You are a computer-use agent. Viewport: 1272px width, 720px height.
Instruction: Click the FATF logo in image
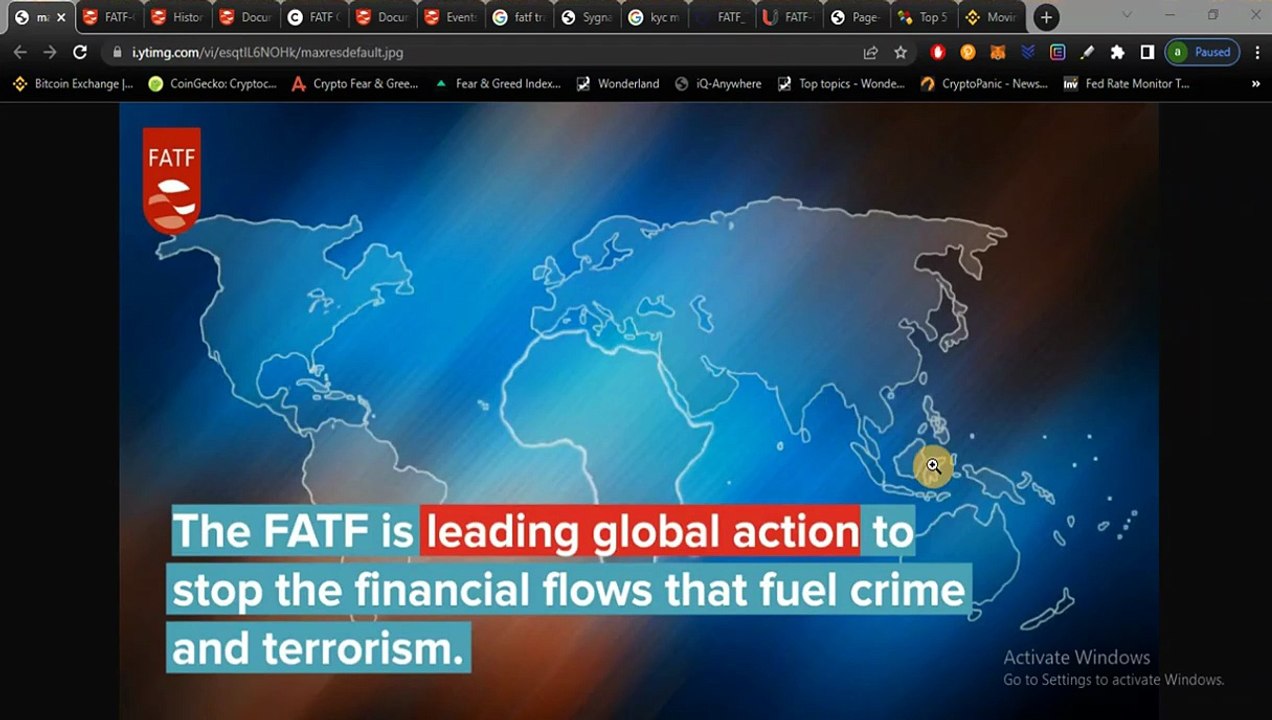tap(172, 181)
